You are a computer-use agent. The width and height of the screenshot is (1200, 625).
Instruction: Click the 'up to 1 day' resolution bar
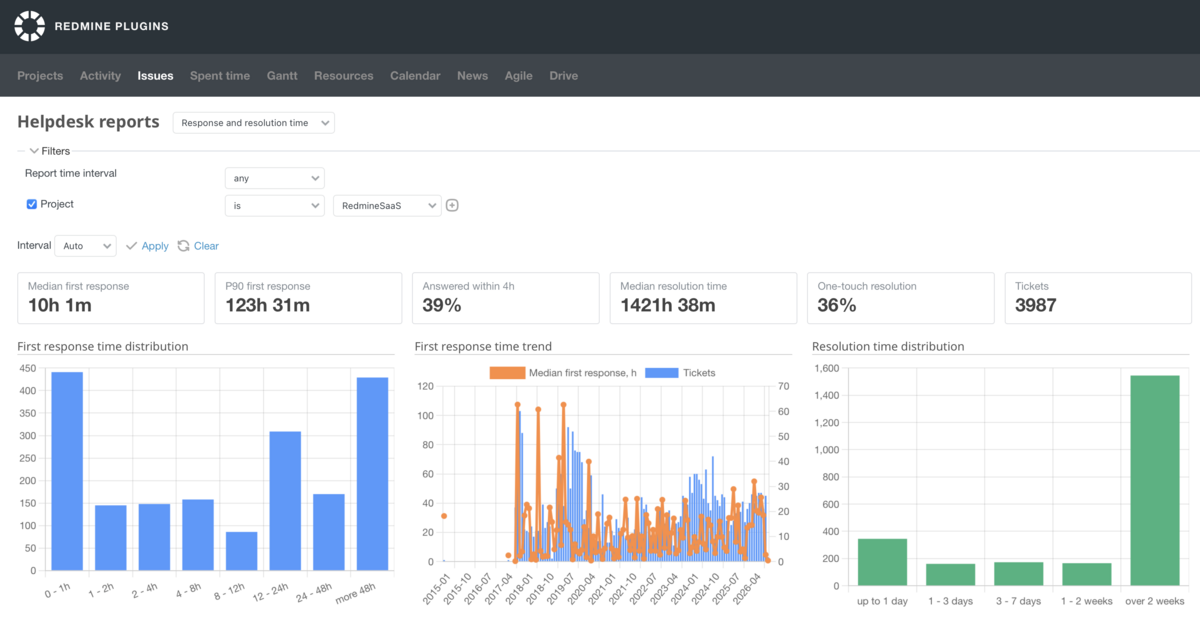pyautogui.click(x=882, y=562)
